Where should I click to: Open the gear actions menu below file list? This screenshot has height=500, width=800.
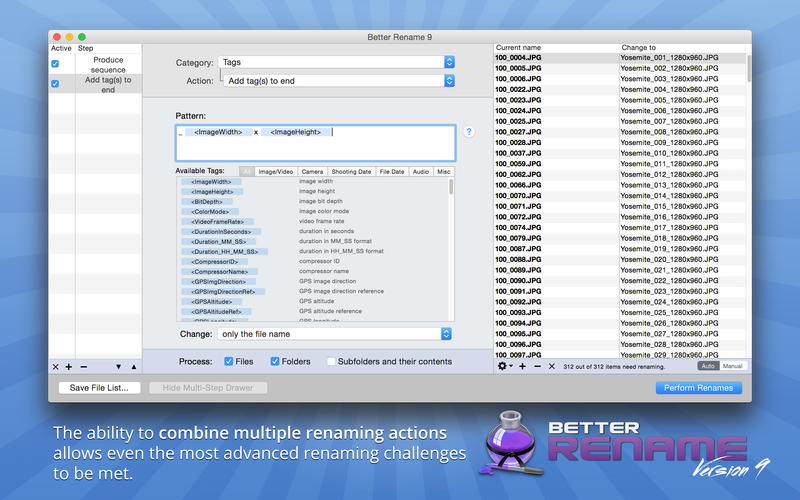[x=504, y=367]
